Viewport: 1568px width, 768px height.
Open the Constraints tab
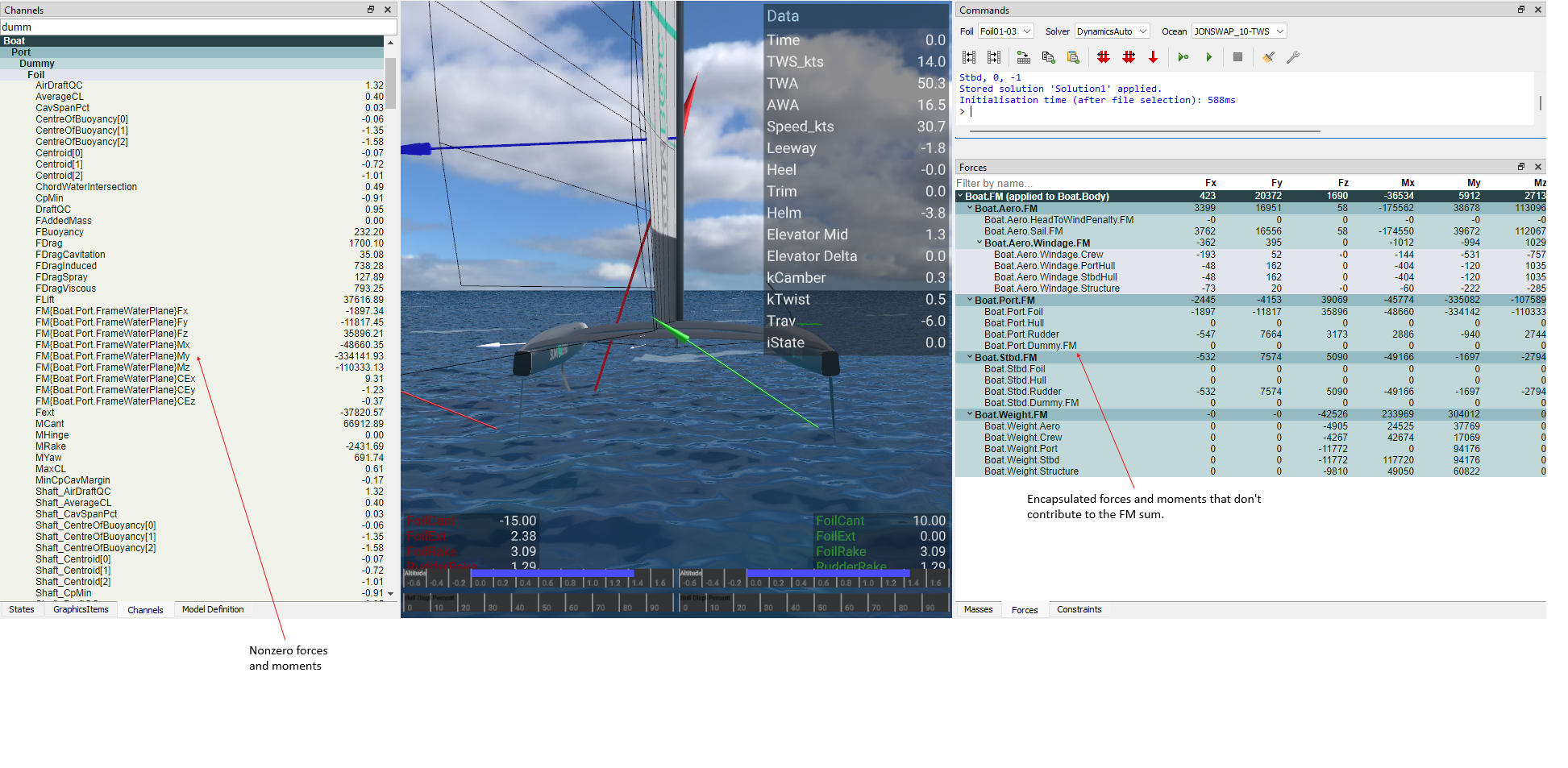1079,610
